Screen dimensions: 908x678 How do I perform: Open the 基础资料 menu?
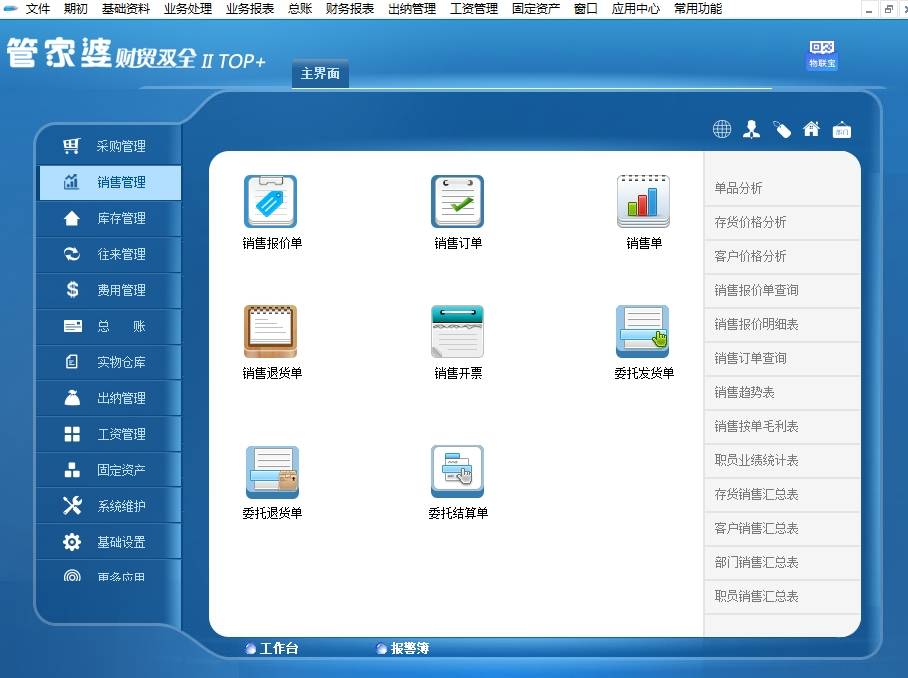[x=126, y=9]
